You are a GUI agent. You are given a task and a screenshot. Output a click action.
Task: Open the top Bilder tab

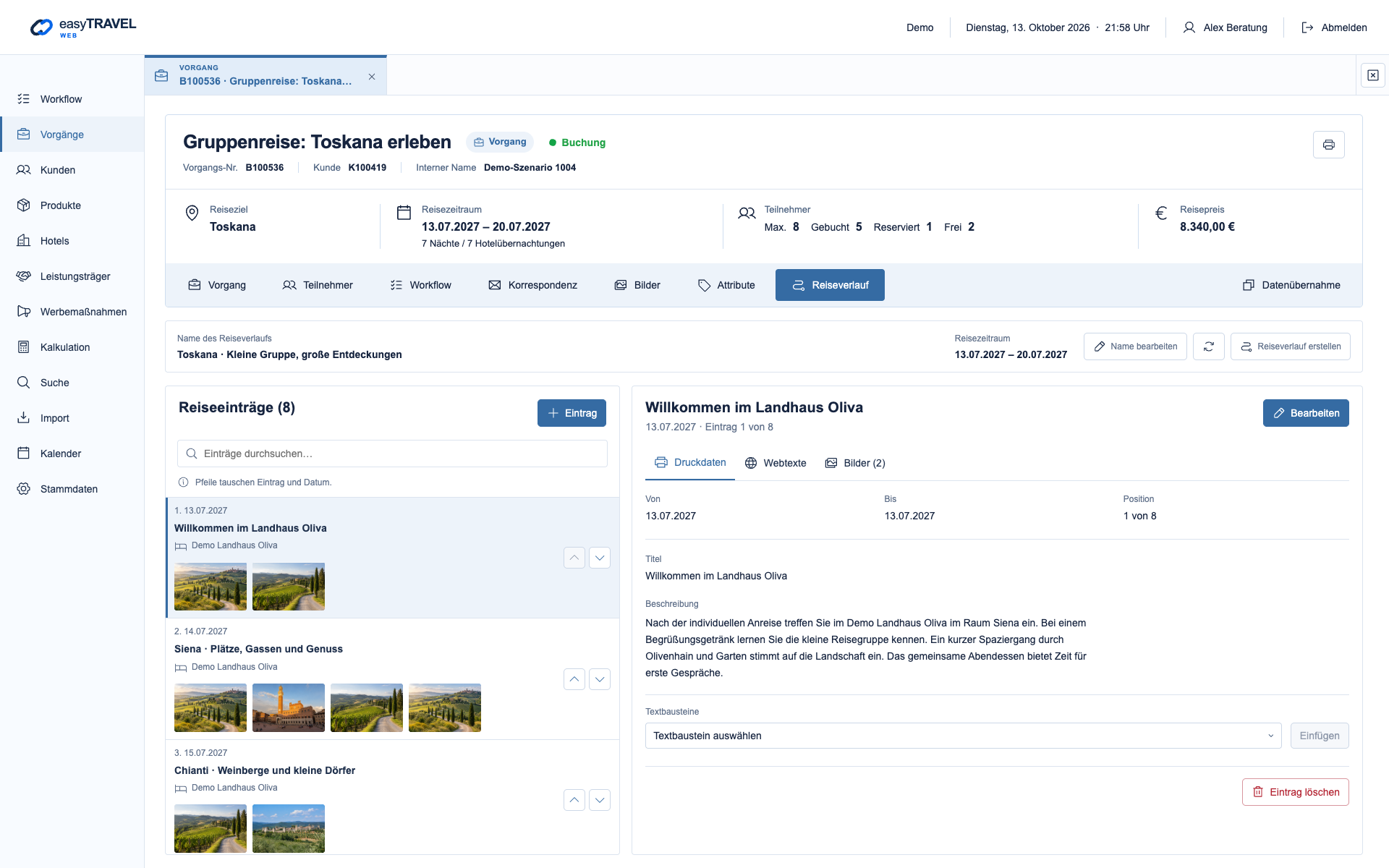637,285
